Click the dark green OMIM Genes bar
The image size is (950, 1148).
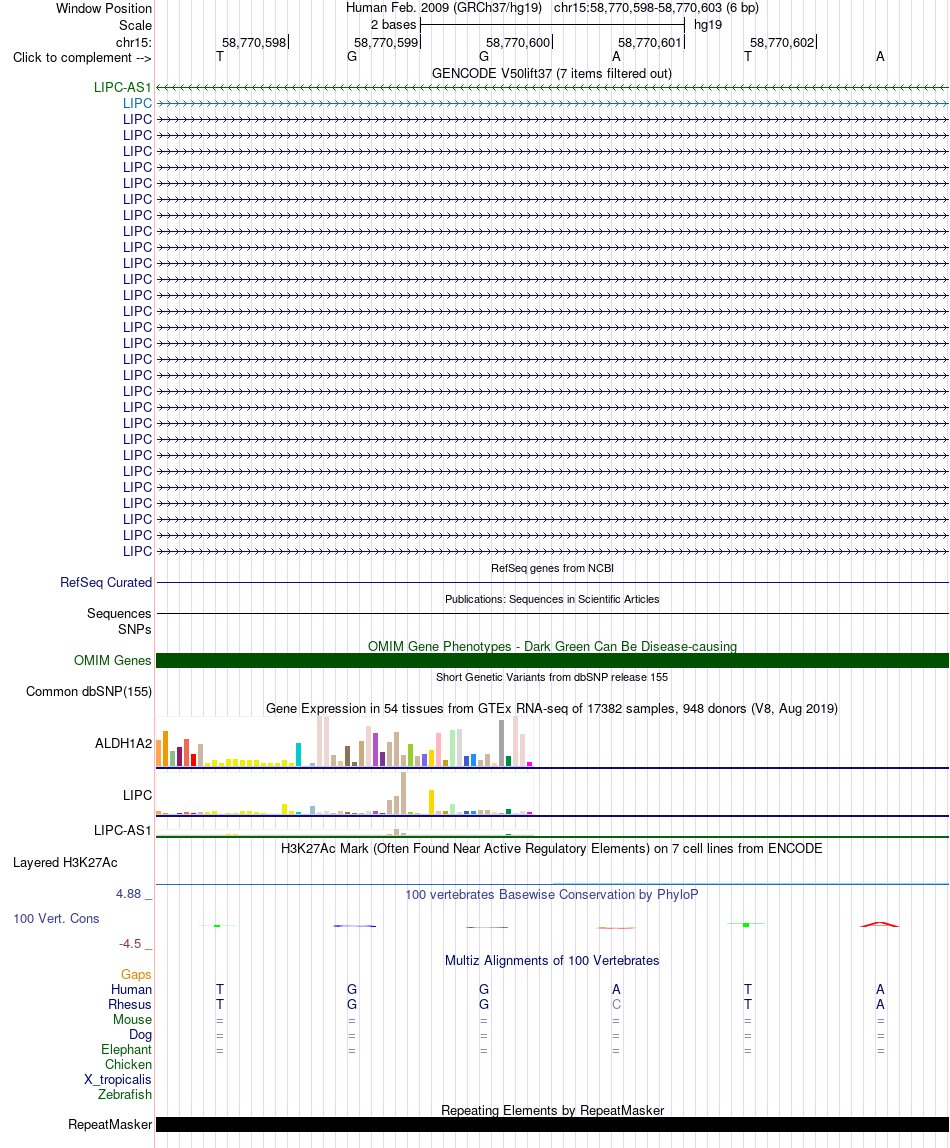[553, 660]
